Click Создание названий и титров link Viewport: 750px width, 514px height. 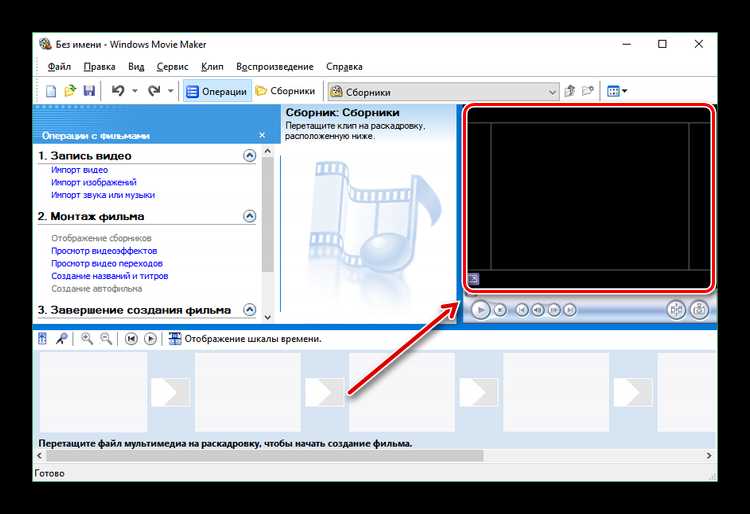coord(110,276)
